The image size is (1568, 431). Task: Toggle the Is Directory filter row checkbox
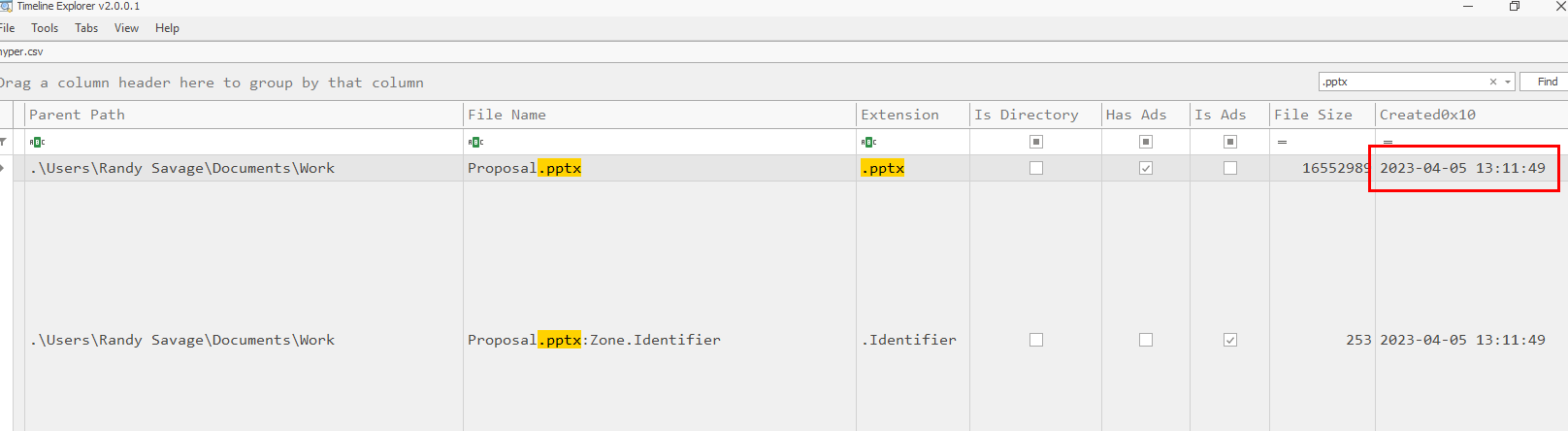pyautogui.click(x=1036, y=142)
